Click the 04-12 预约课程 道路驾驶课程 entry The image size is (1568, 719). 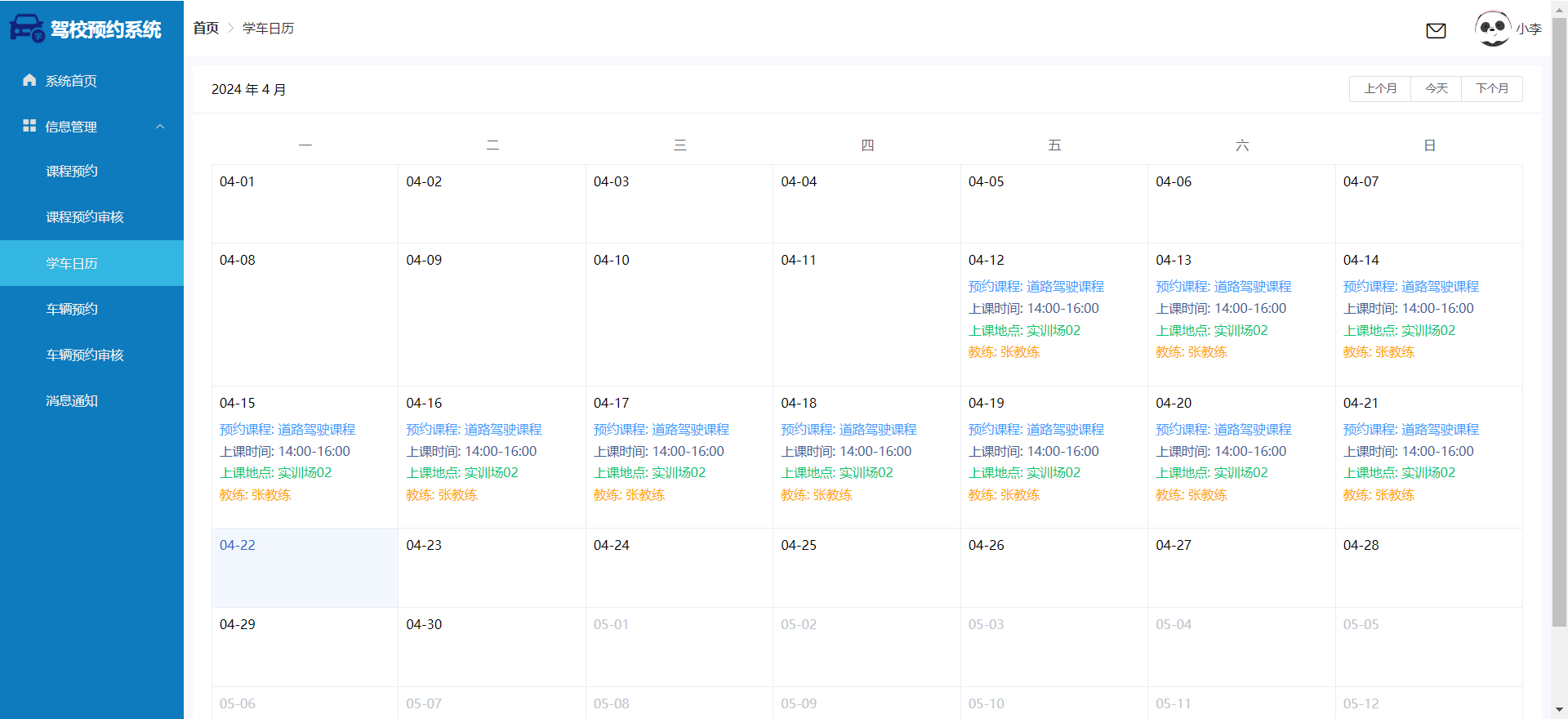tap(1036, 287)
